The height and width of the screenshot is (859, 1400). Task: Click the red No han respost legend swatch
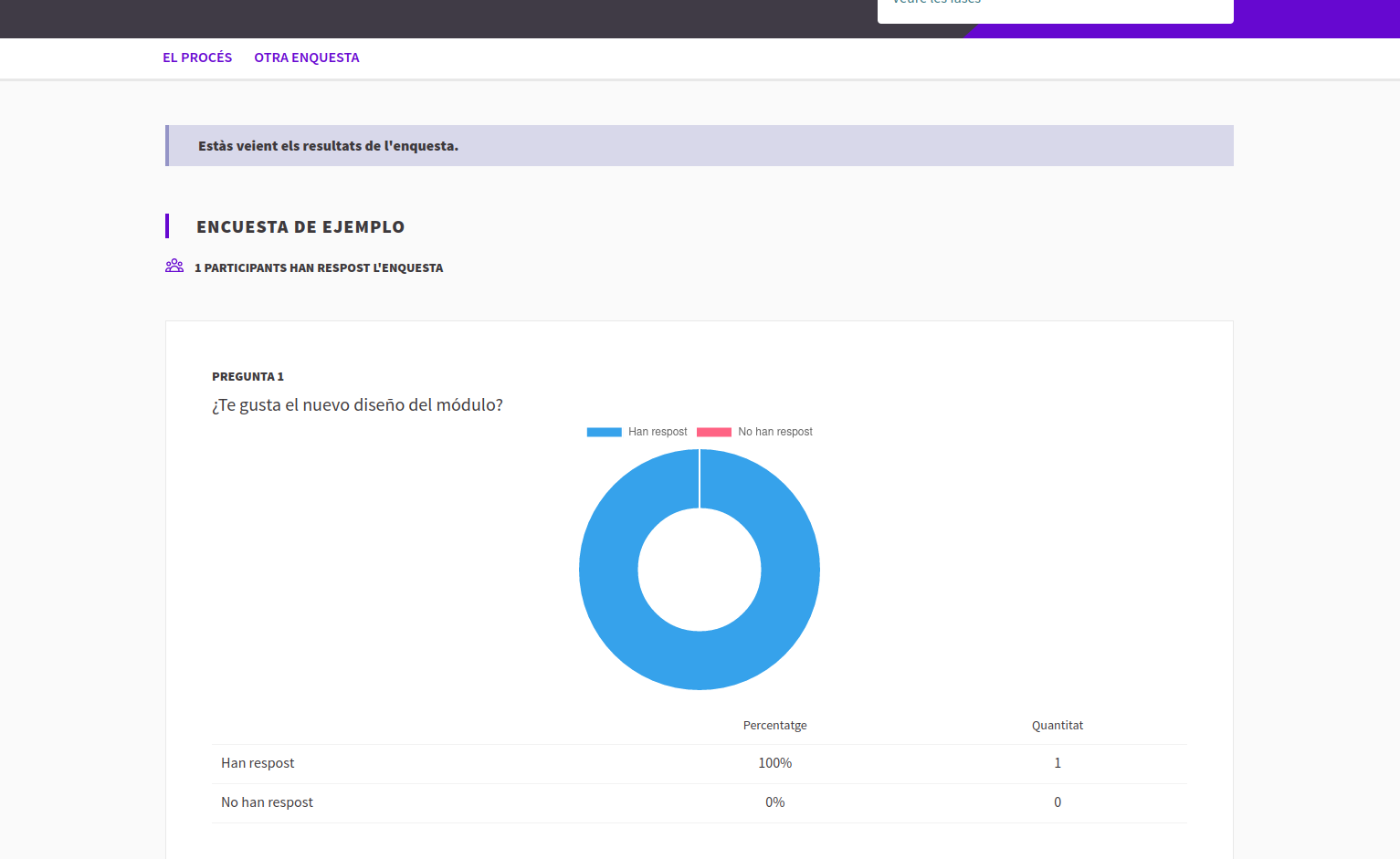(714, 432)
